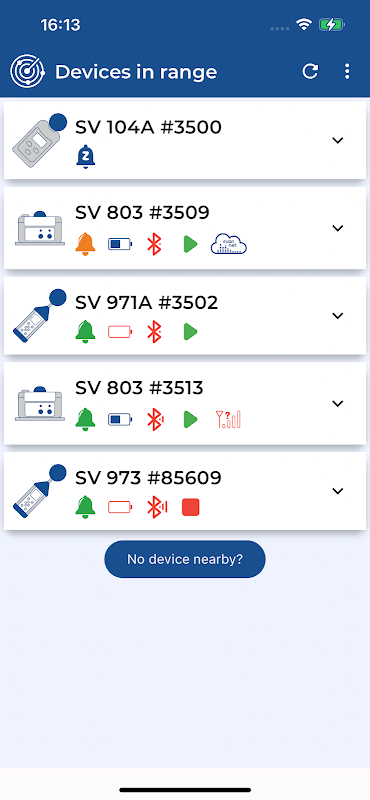This screenshot has width=370, height=800.
Task: Tap the radar logo in header
Action: click(x=27, y=71)
